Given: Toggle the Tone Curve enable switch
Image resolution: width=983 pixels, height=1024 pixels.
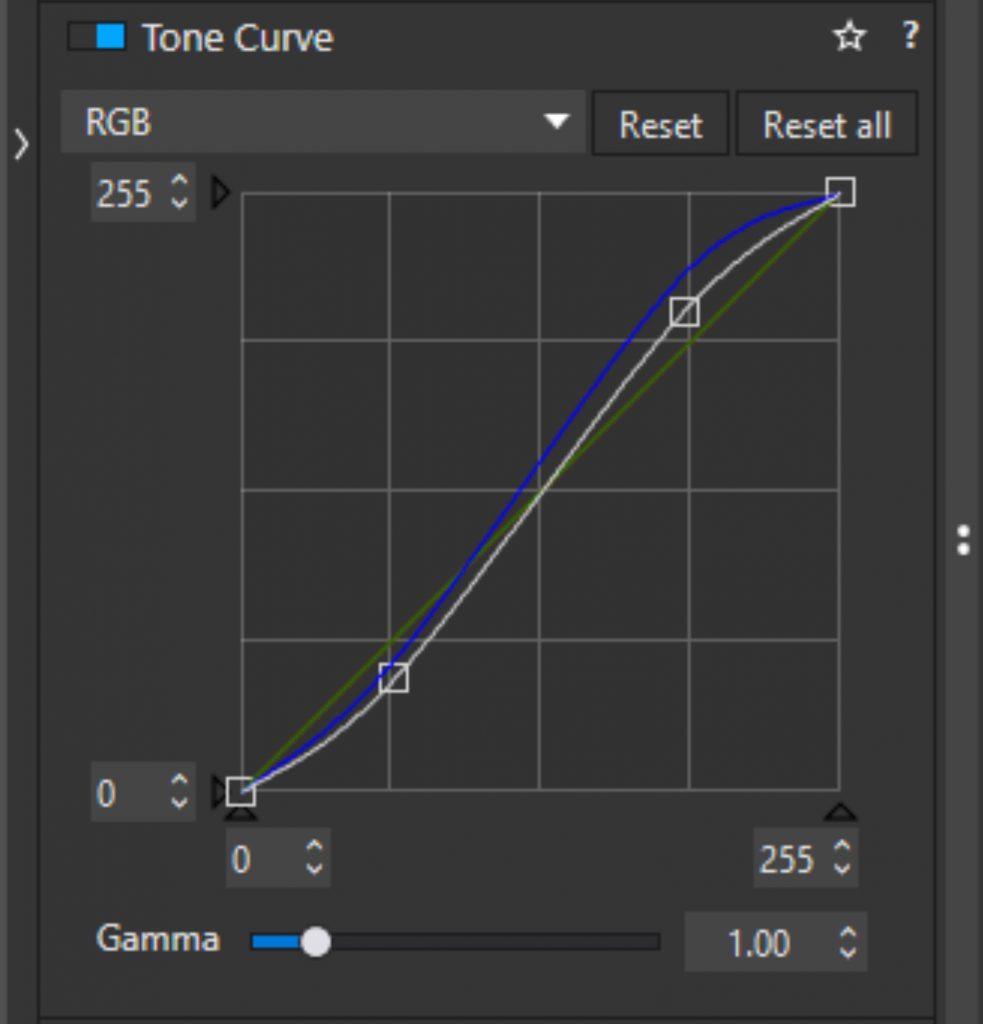Looking at the screenshot, I should [97, 37].
